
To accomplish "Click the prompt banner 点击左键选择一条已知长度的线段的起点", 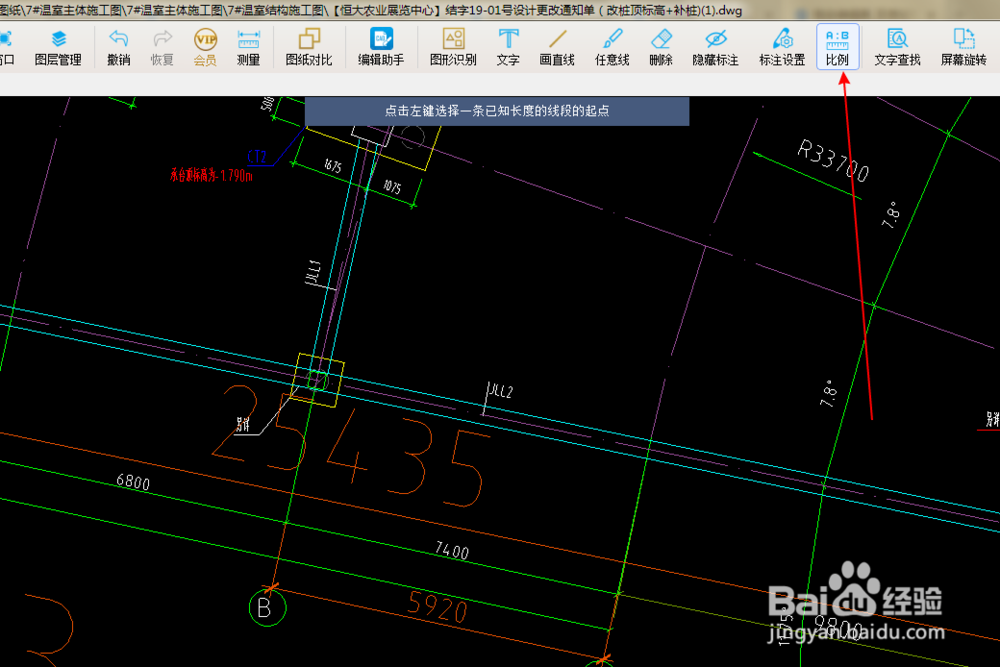I will [497, 111].
